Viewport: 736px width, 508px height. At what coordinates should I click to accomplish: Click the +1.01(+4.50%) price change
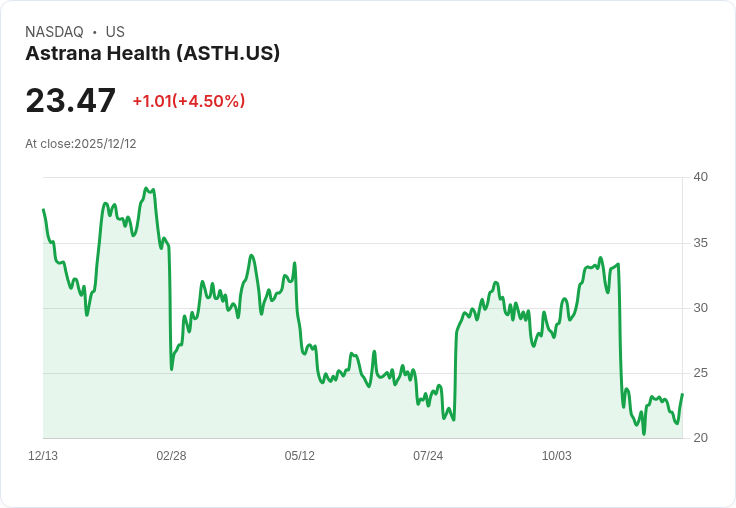point(188,101)
